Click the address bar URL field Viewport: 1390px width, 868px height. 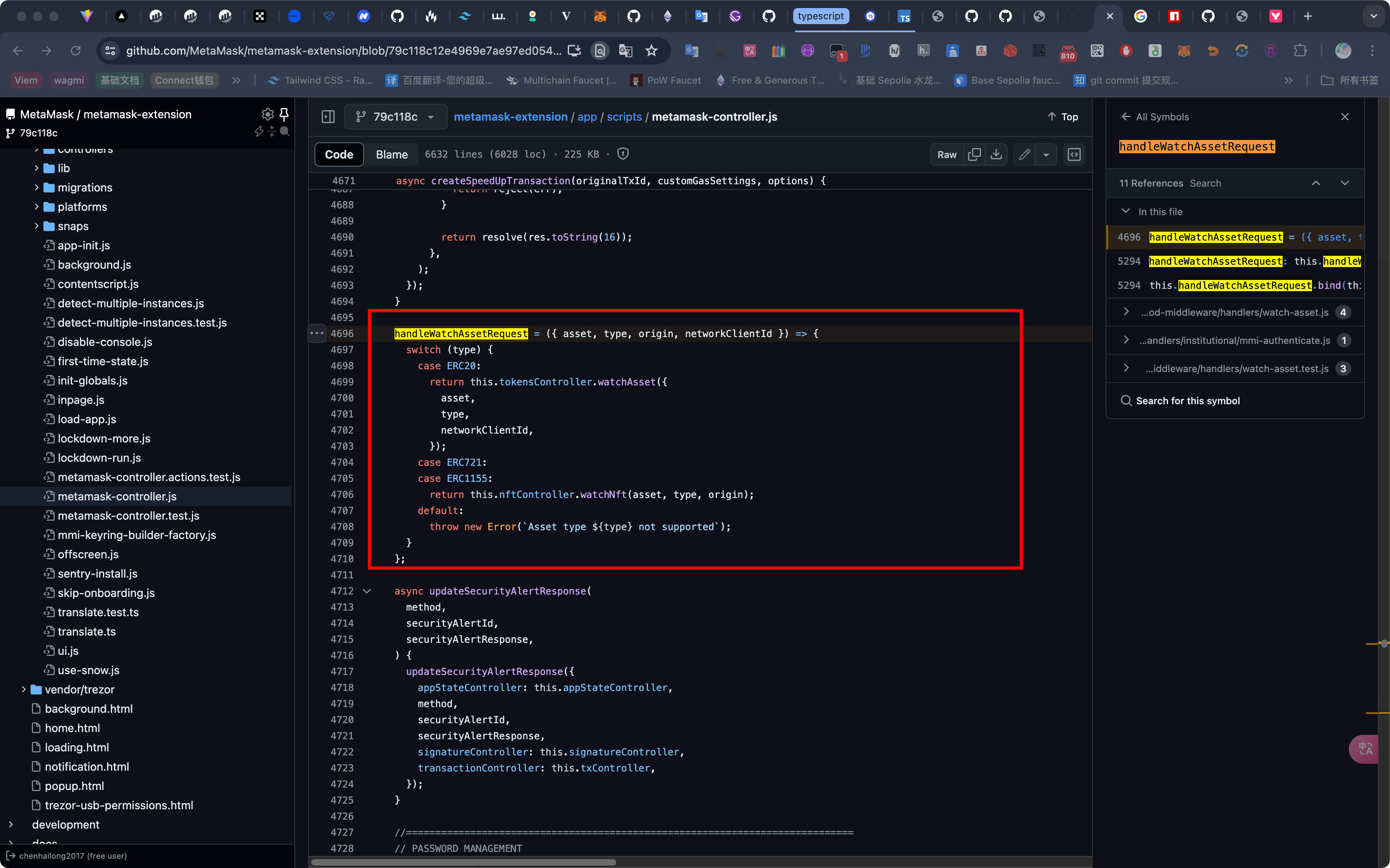pyautogui.click(x=343, y=51)
